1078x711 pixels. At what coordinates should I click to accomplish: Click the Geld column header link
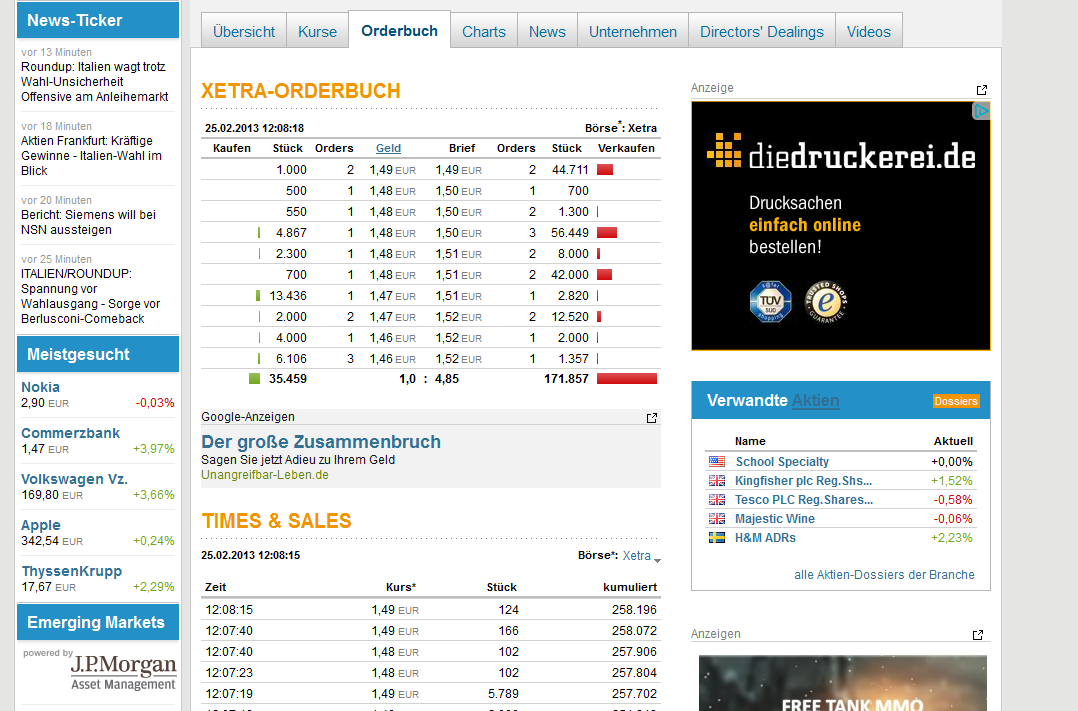click(388, 148)
